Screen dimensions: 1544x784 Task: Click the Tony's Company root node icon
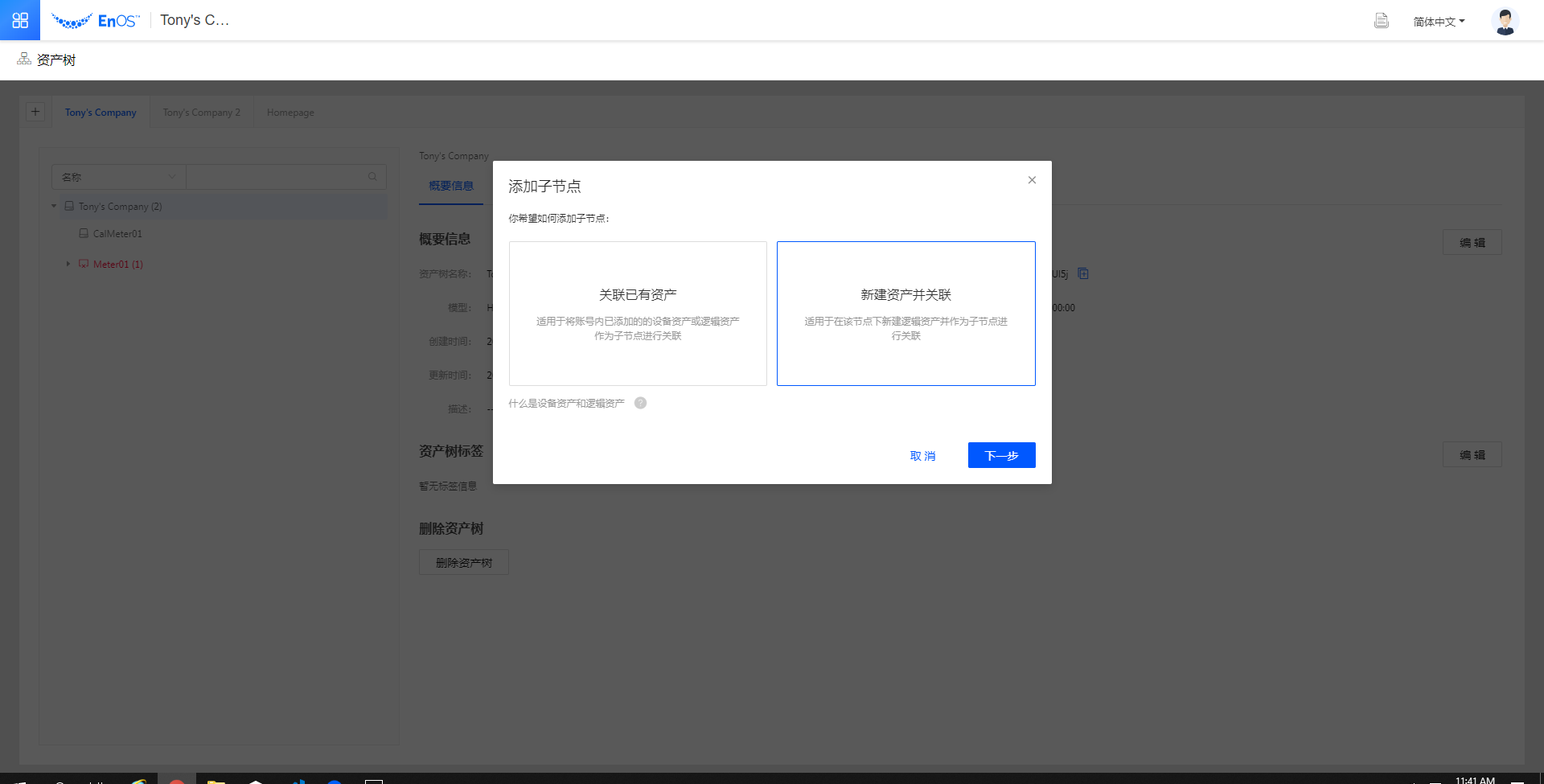point(69,206)
